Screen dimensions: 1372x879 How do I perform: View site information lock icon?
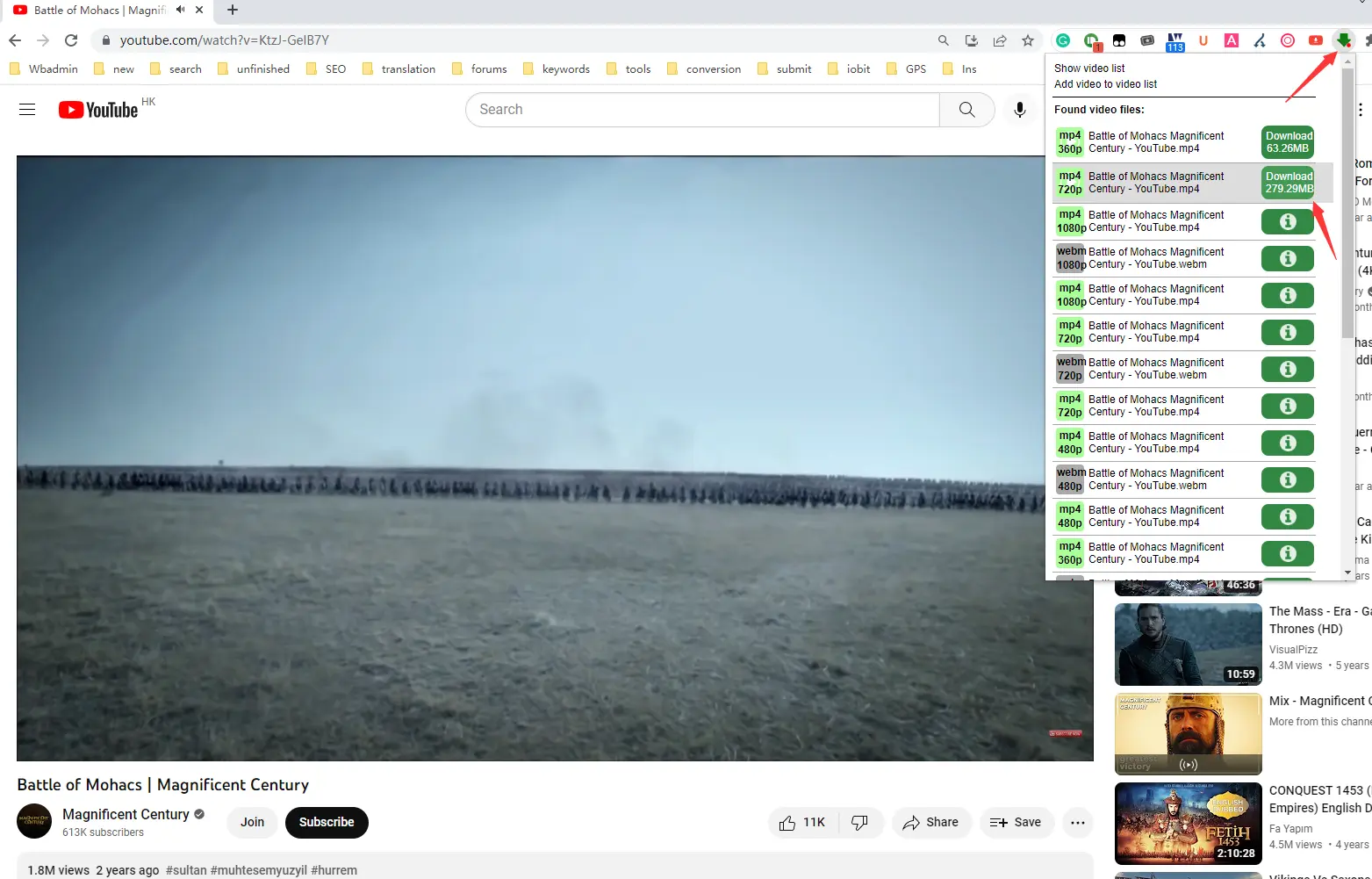tap(105, 40)
